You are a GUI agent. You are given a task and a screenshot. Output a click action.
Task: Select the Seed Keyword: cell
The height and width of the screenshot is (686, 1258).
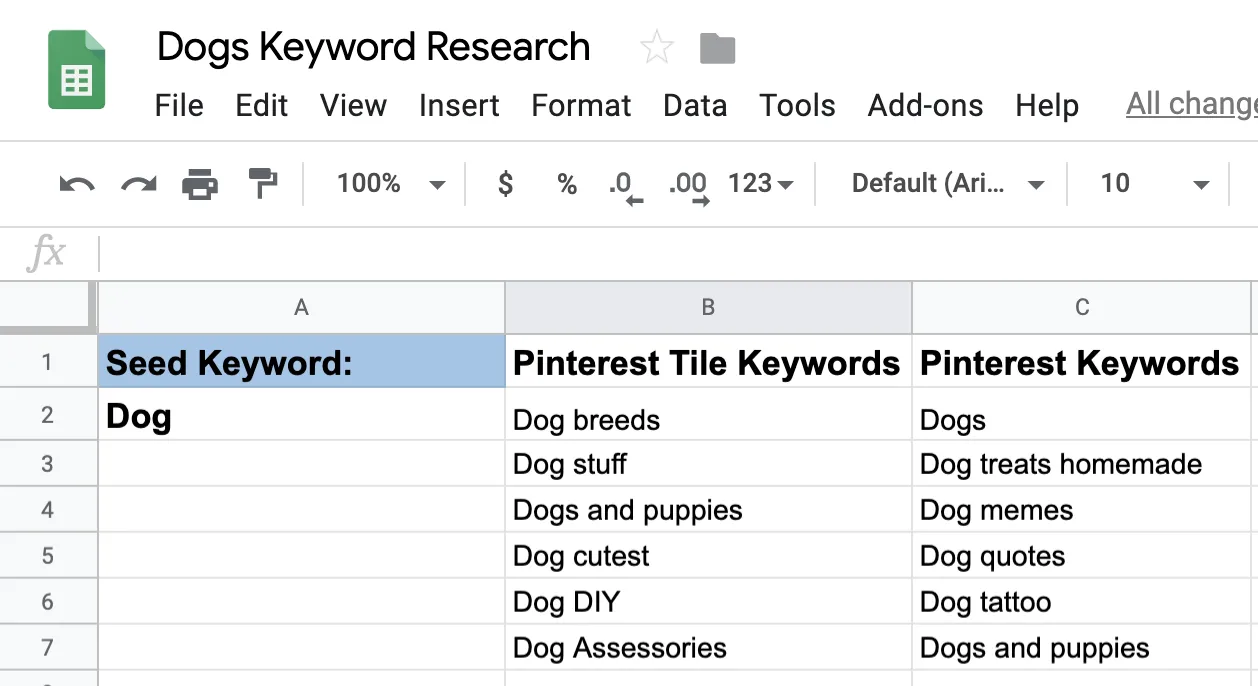point(301,361)
